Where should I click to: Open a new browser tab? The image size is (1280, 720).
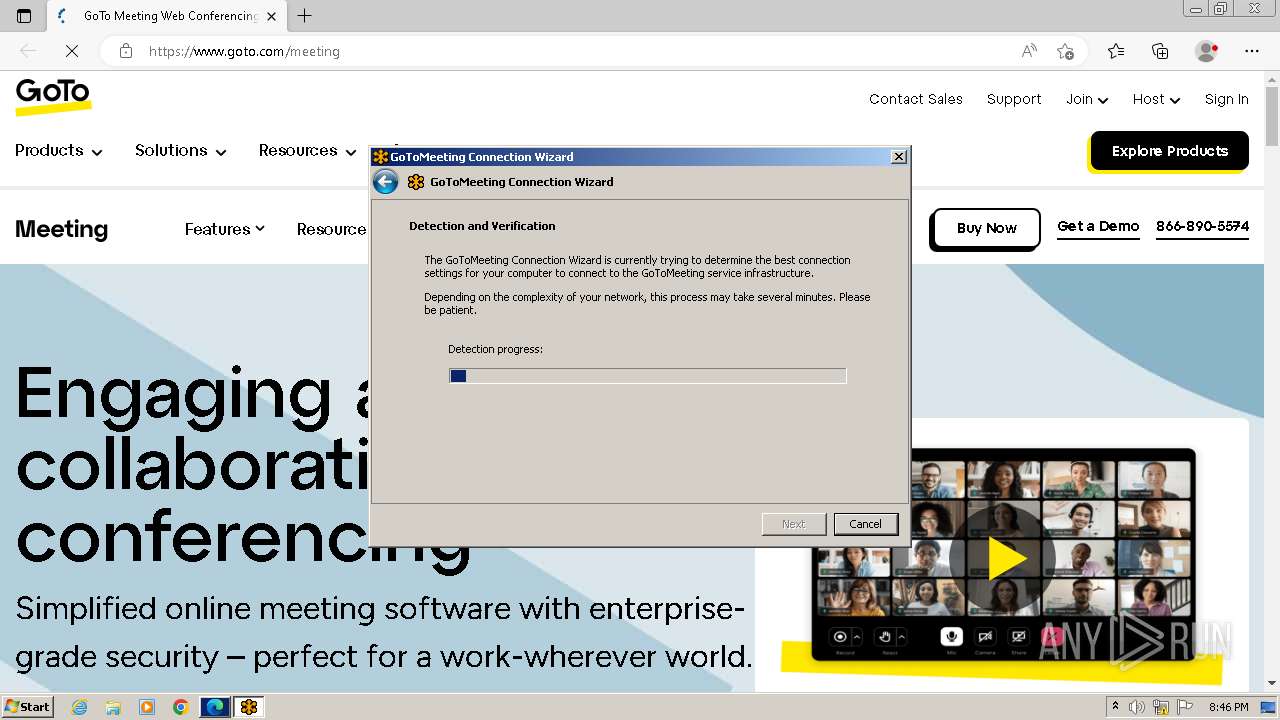(305, 16)
